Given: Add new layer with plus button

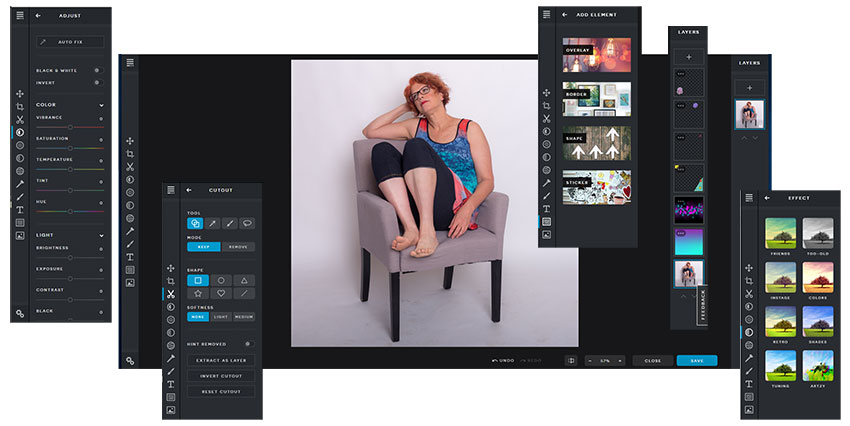Looking at the screenshot, I should pyautogui.click(x=750, y=88).
